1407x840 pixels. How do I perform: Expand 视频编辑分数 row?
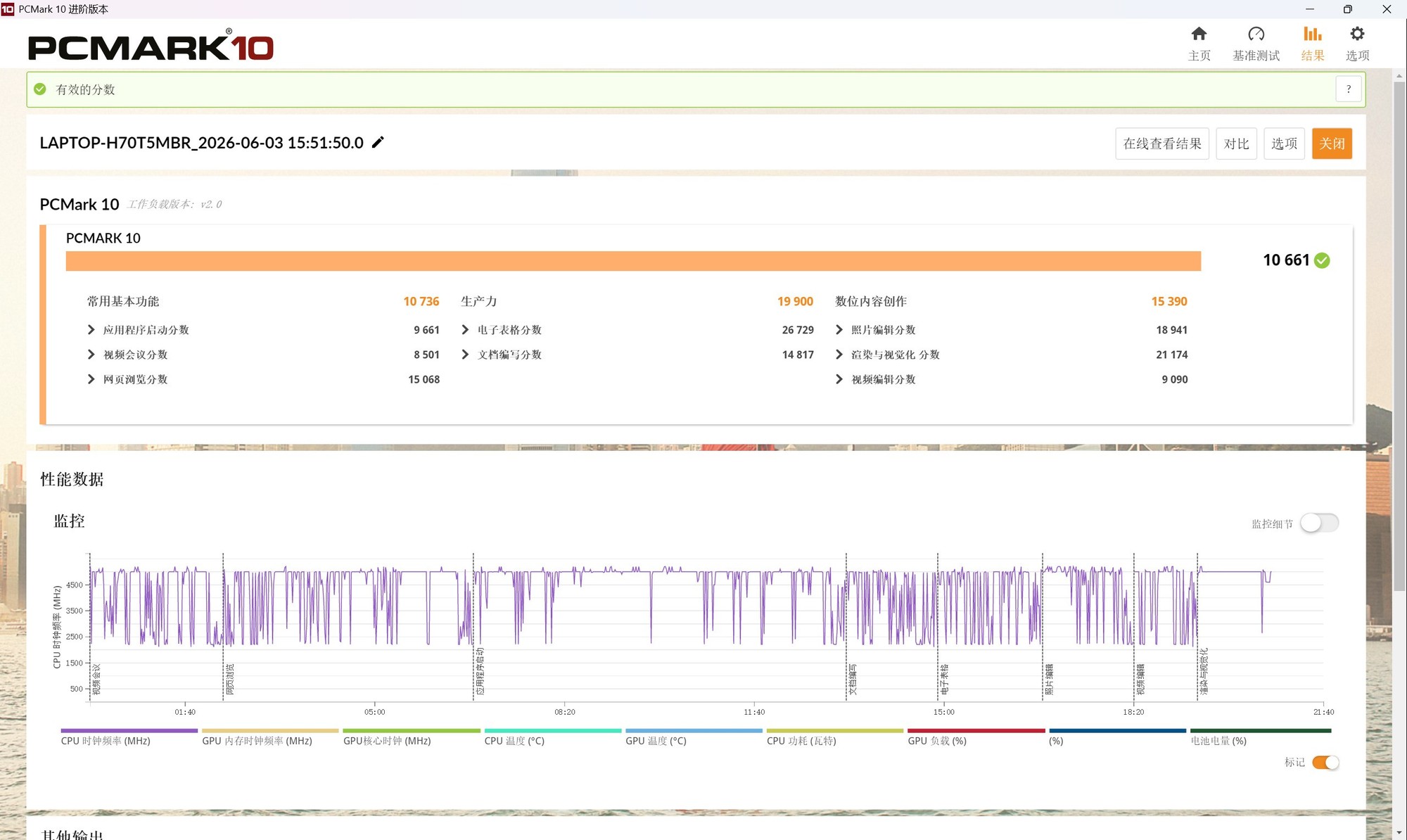click(839, 379)
